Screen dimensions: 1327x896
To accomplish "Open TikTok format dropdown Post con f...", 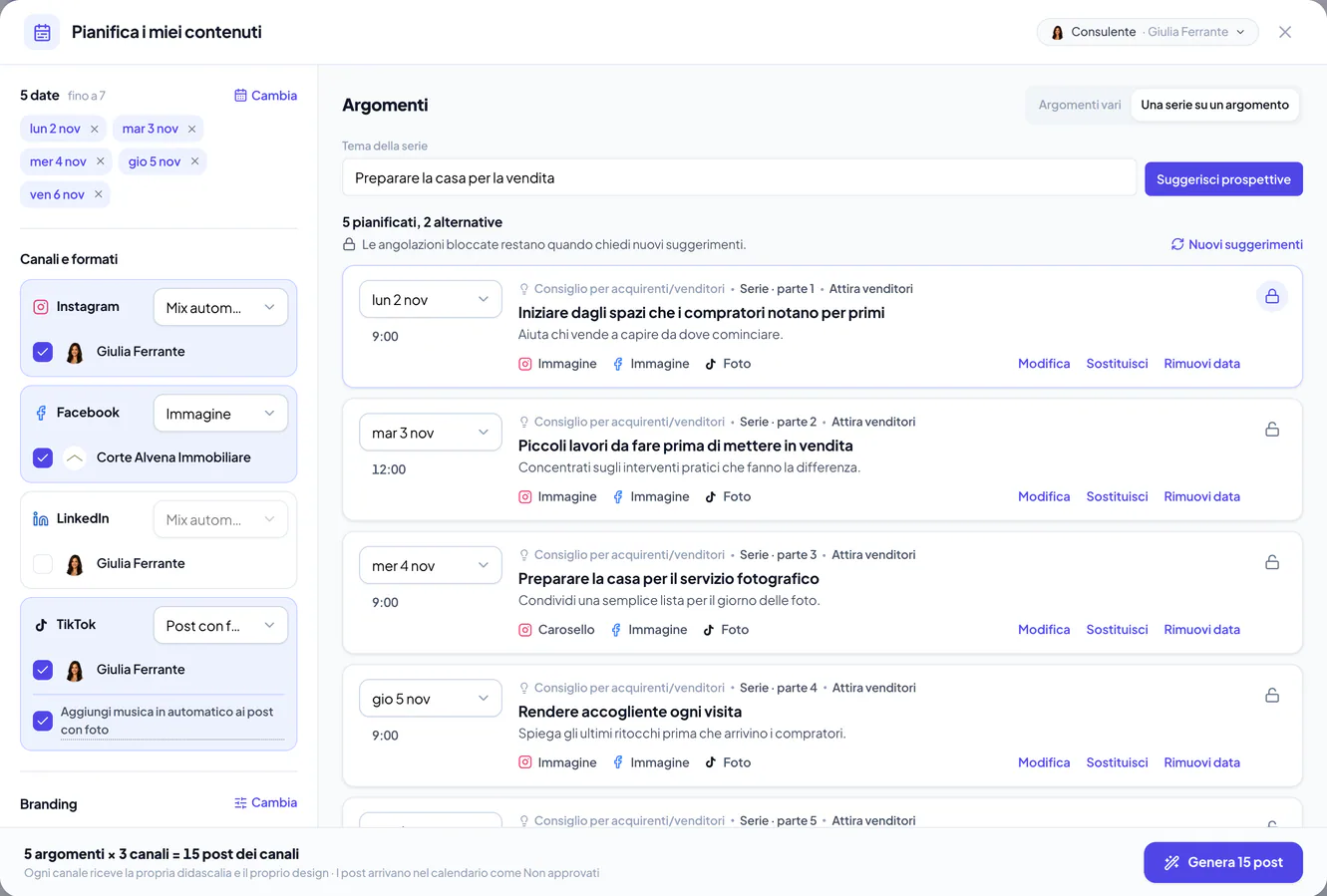I will point(220,626).
